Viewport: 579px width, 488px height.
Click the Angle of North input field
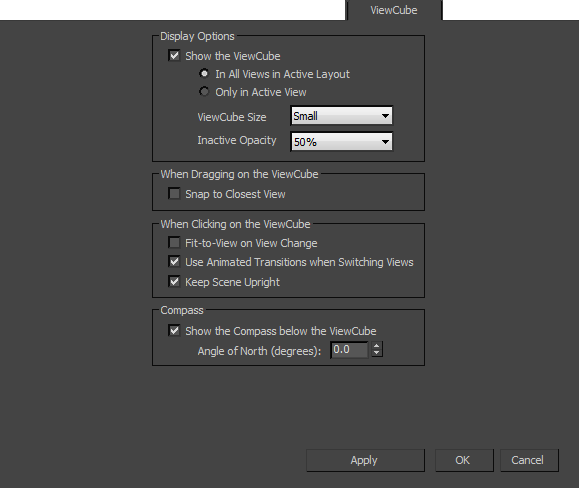(x=349, y=350)
